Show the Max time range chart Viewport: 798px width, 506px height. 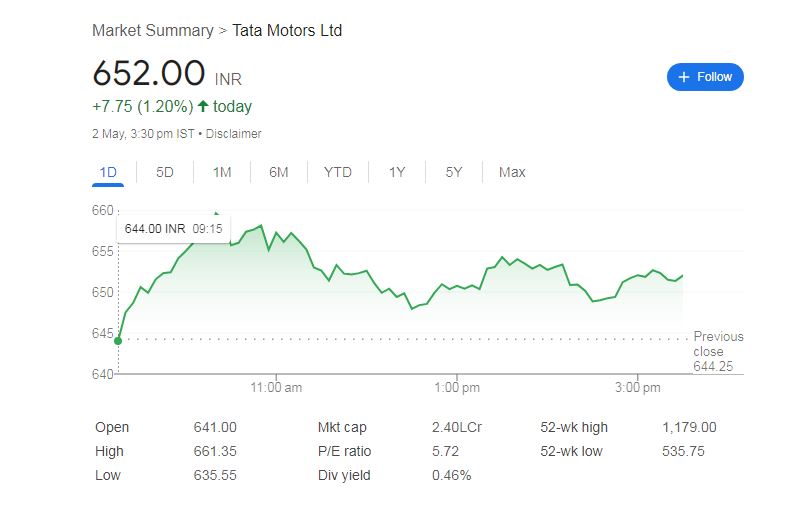tap(512, 172)
